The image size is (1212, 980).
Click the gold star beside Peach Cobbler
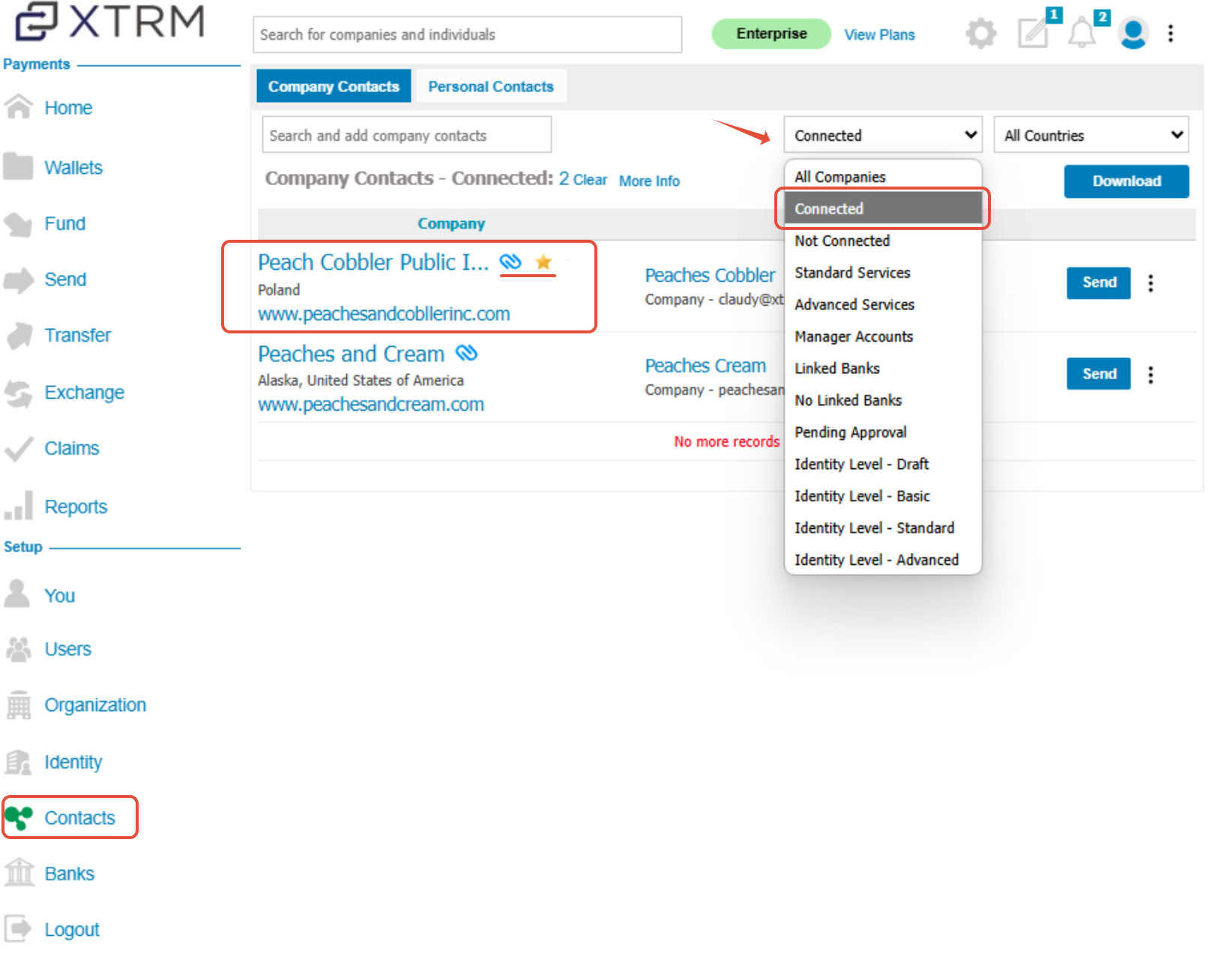[x=543, y=262]
